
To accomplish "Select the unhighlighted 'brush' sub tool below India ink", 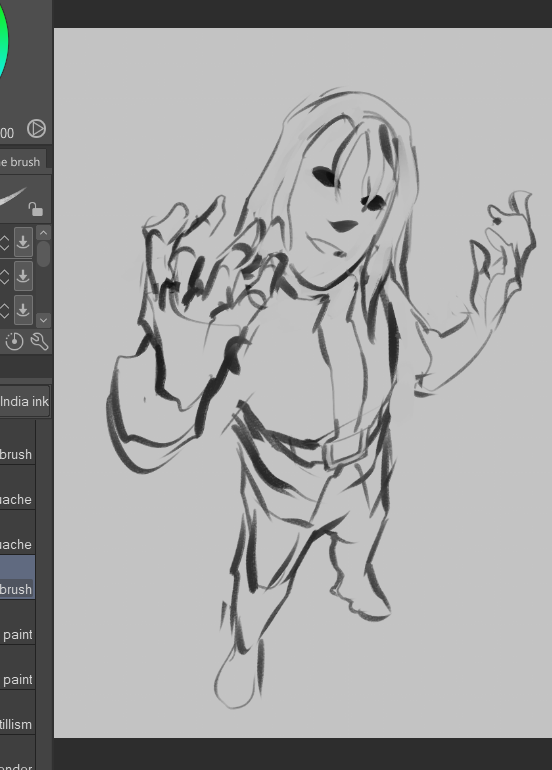I will [17, 442].
